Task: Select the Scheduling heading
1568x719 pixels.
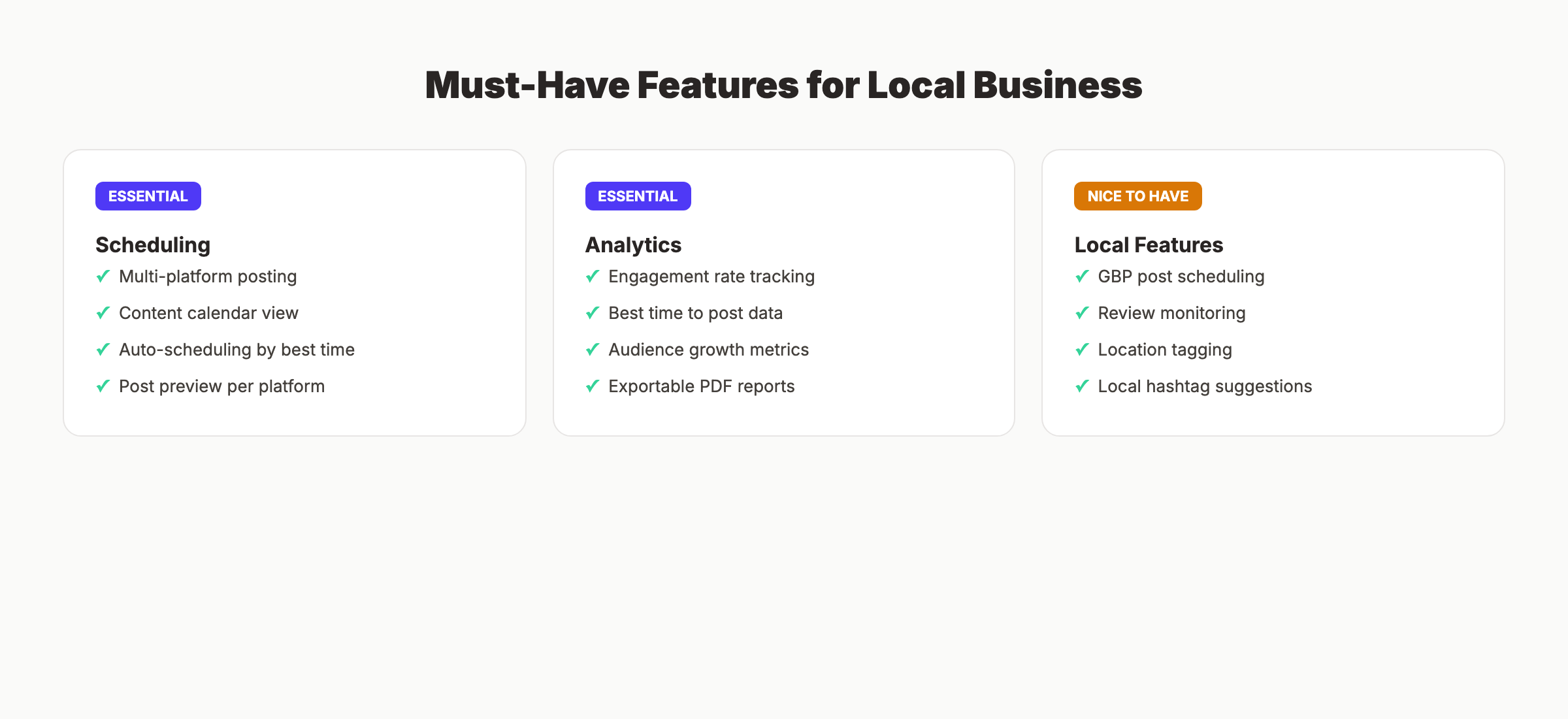Action: [152, 244]
